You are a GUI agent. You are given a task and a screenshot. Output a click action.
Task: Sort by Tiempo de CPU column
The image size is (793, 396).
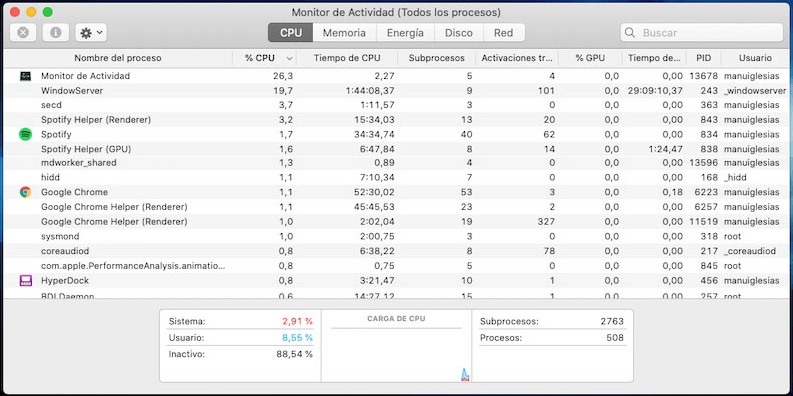347,58
